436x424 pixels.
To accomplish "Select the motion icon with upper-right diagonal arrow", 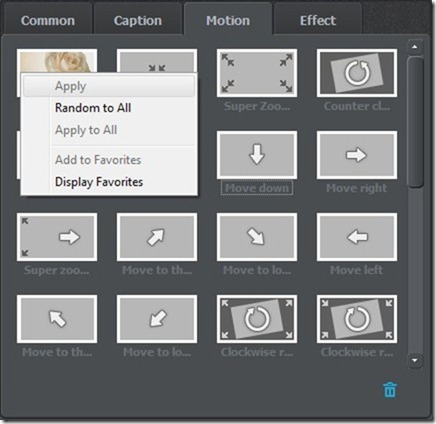I will (x=157, y=237).
